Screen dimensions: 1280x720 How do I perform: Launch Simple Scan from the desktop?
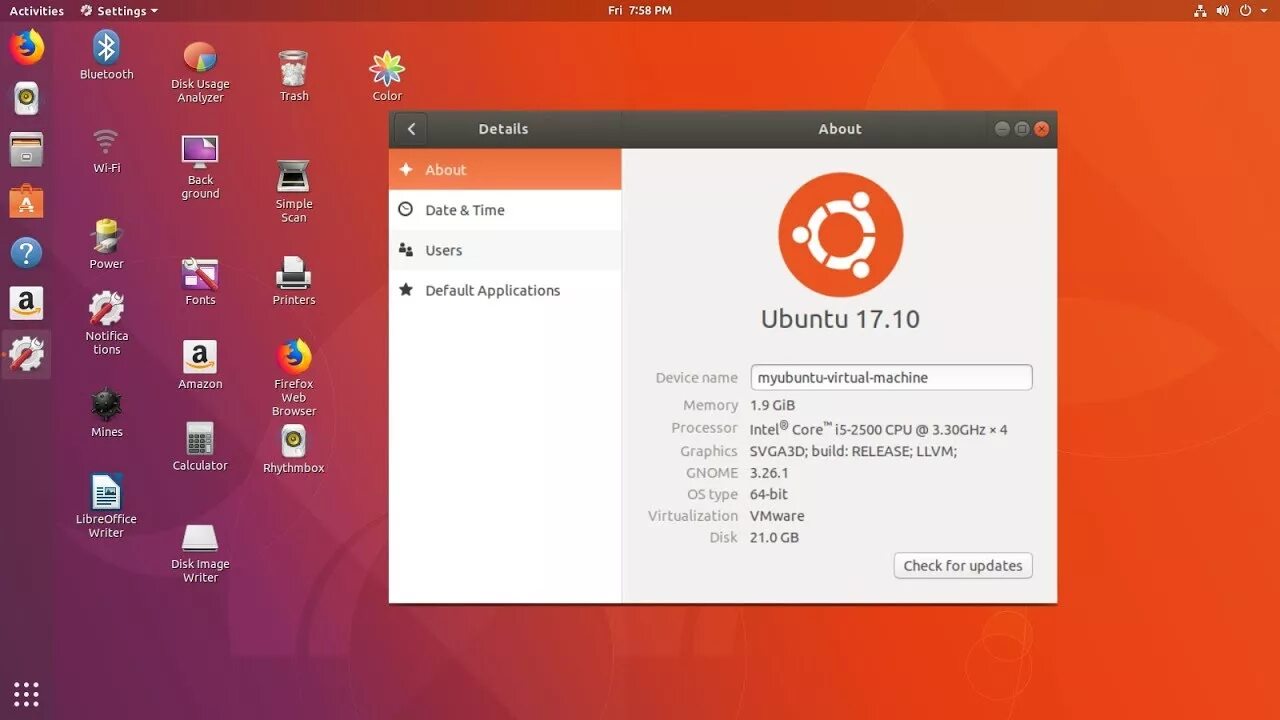[x=294, y=191]
